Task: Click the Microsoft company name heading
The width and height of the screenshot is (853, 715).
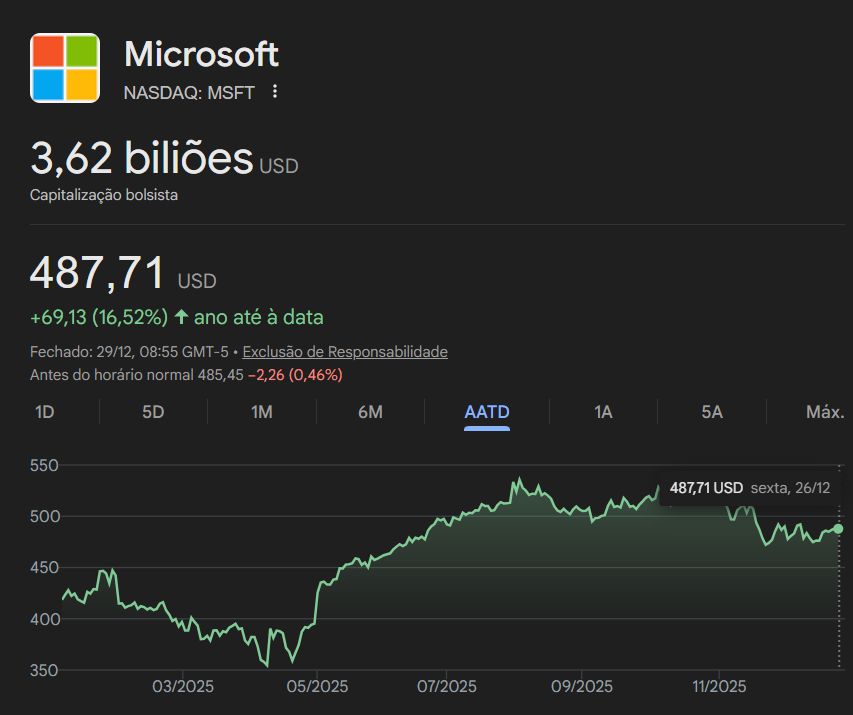Action: pos(201,54)
